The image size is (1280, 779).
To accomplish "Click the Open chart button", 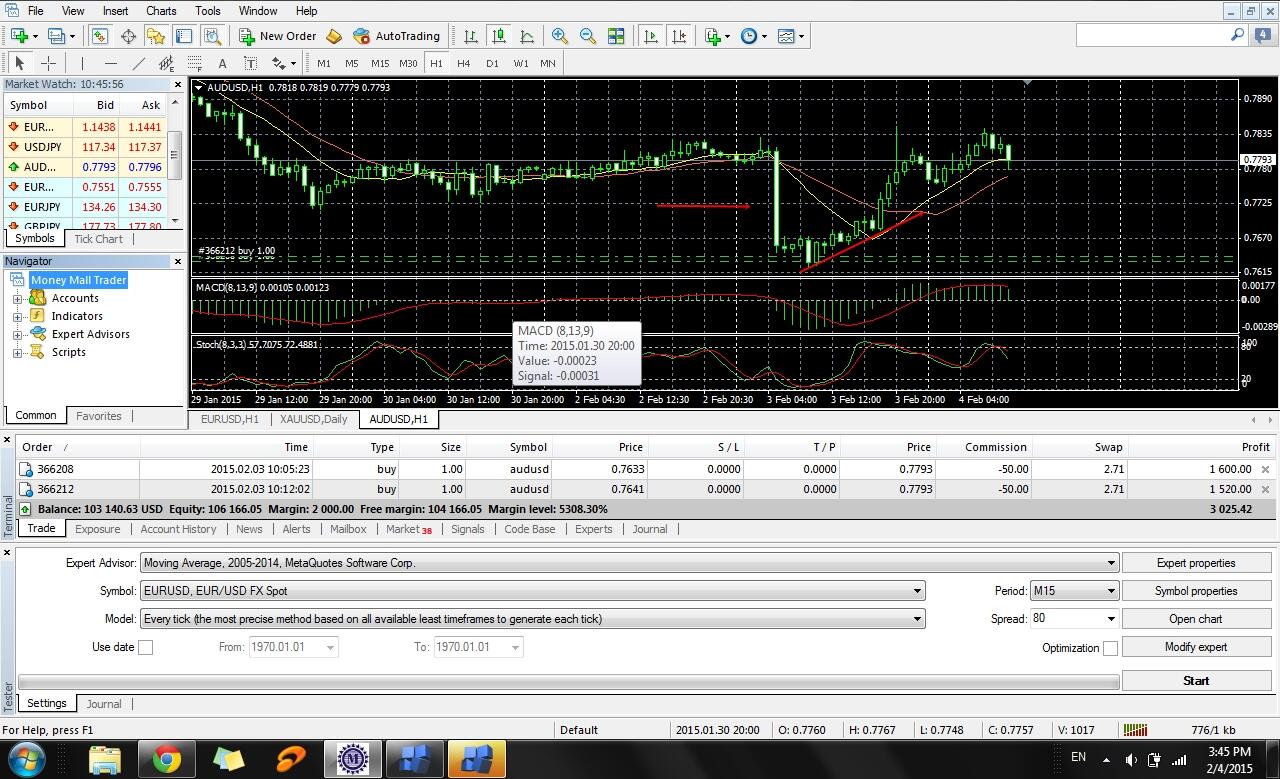I will pos(1196,619).
